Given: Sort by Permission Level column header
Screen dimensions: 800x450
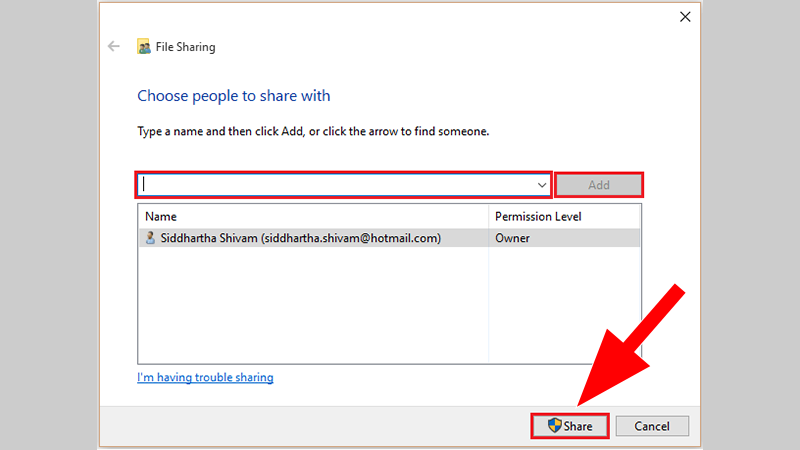Looking at the screenshot, I should pos(564,216).
